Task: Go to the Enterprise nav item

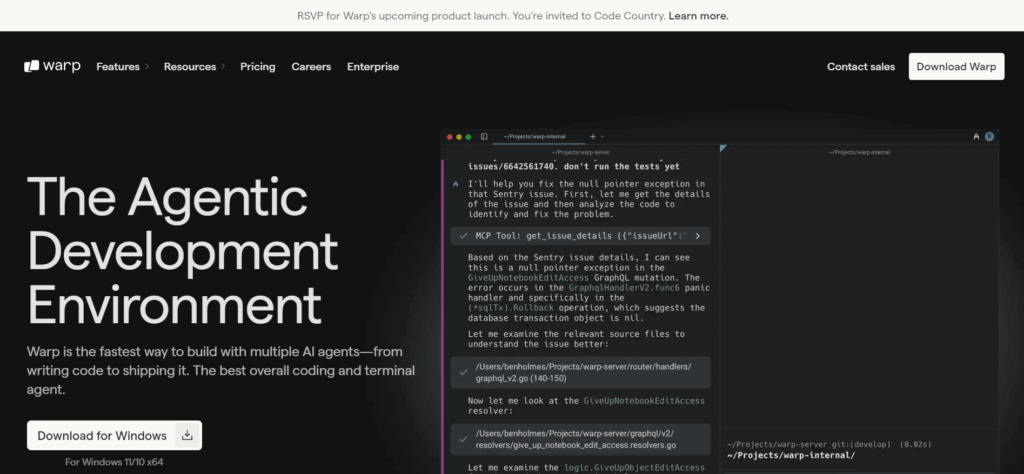Action: [373, 67]
